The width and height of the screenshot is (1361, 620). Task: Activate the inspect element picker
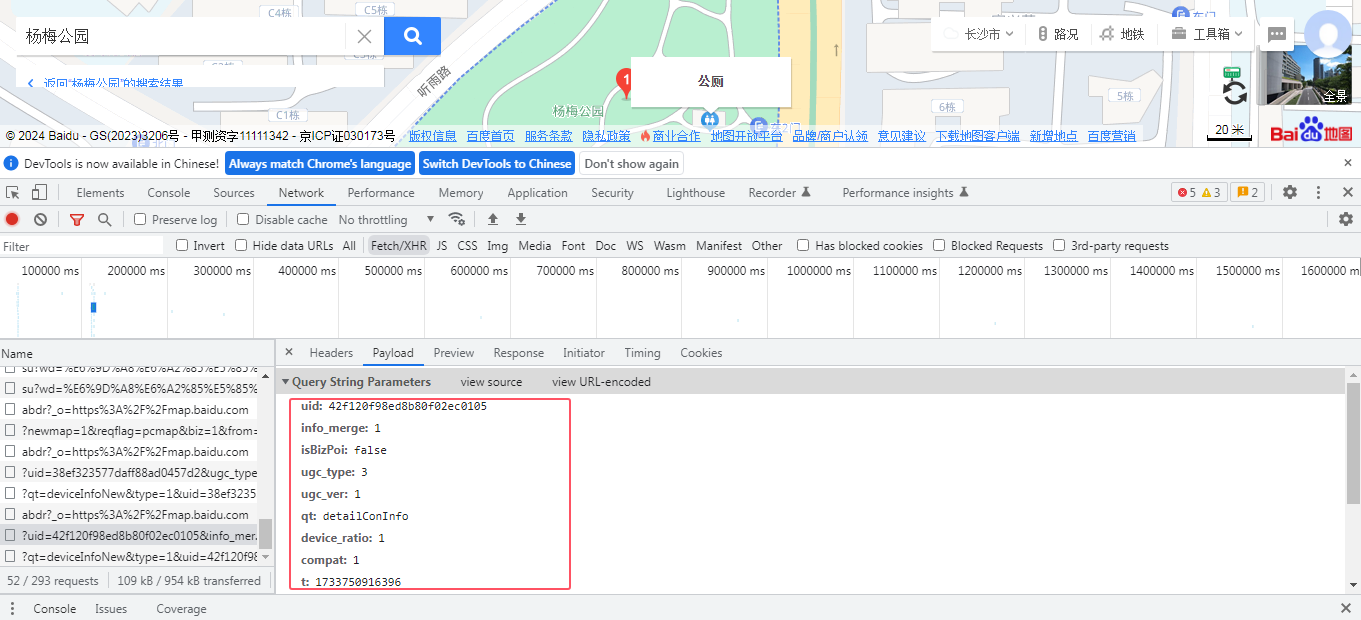point(13,193)
